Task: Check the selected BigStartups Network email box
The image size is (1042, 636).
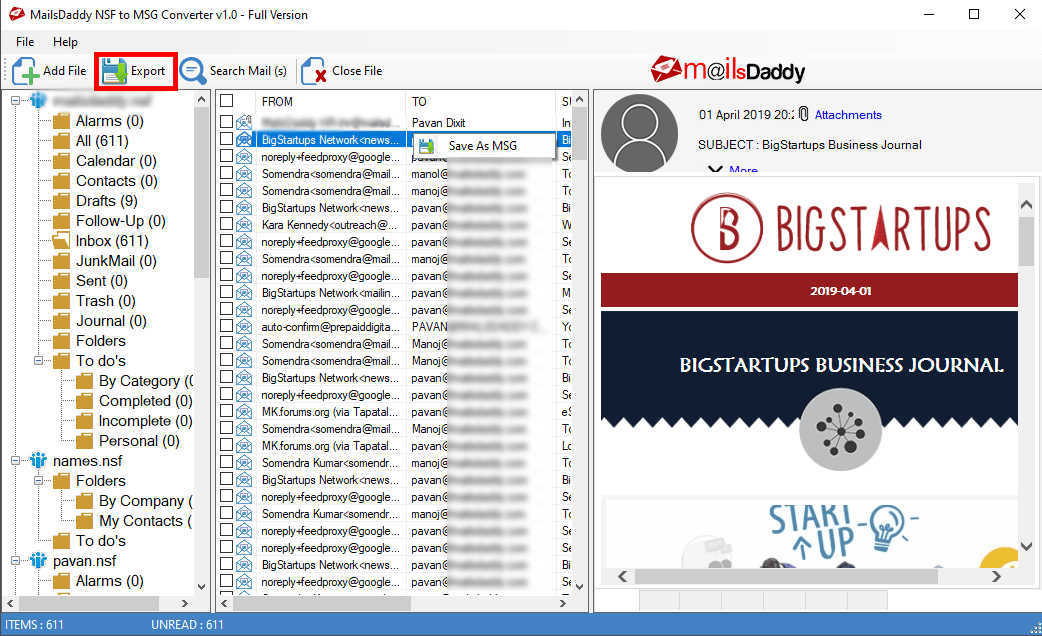Action: point(227,140)
